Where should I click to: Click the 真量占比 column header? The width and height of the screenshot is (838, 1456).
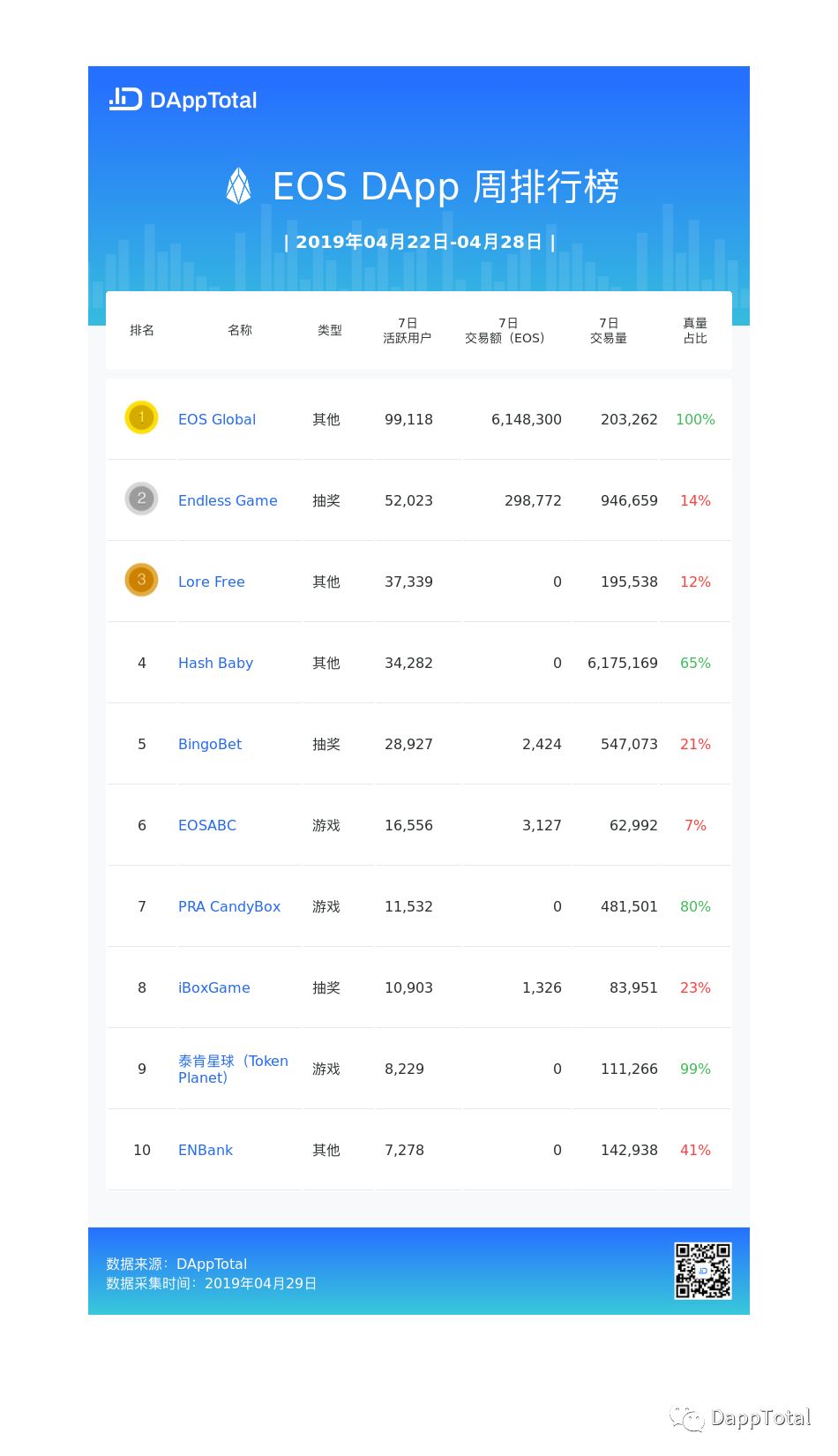(695, 330)
